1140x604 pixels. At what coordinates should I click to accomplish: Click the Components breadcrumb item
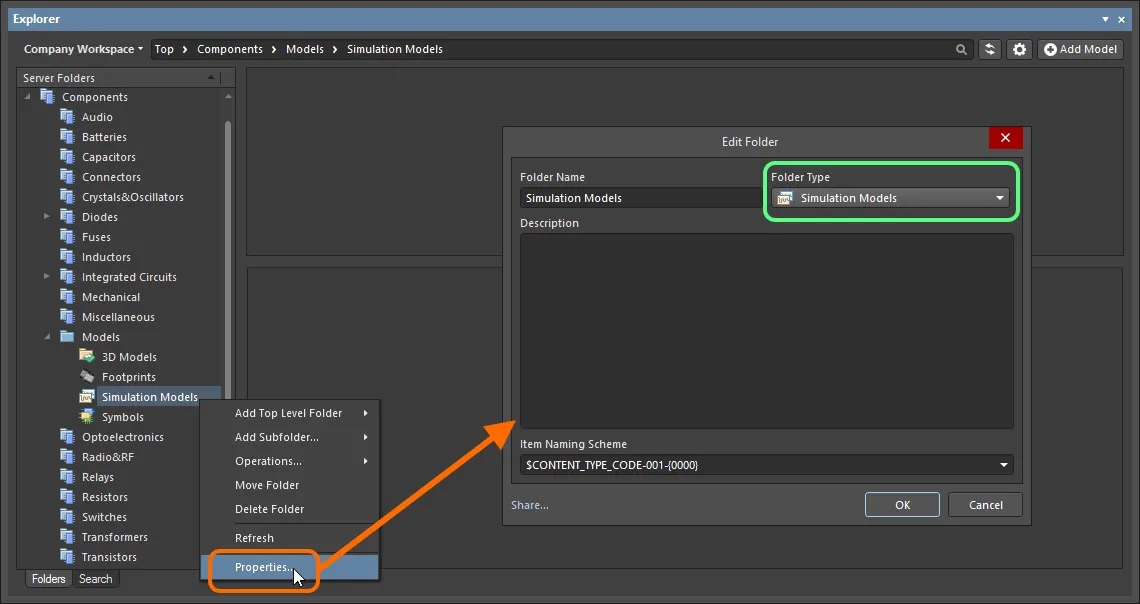point(230,49)
